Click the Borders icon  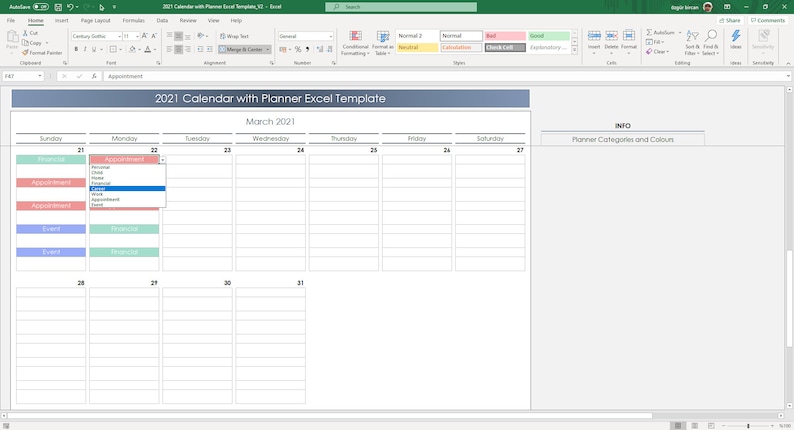tap(113, 49)
